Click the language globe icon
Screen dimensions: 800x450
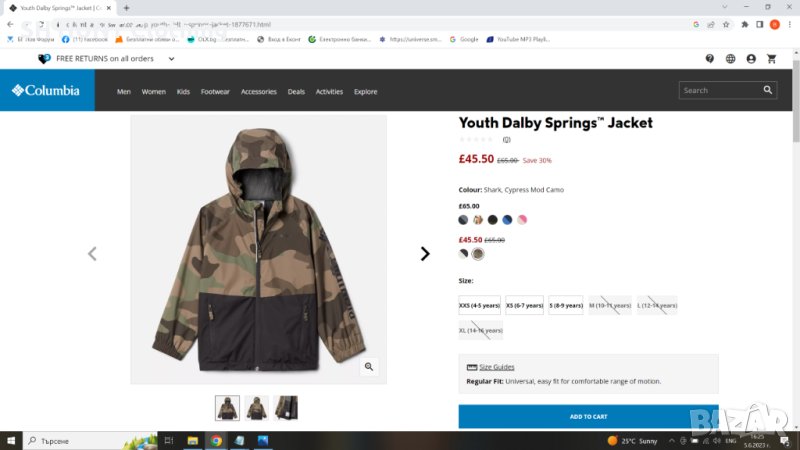[731, 59]
